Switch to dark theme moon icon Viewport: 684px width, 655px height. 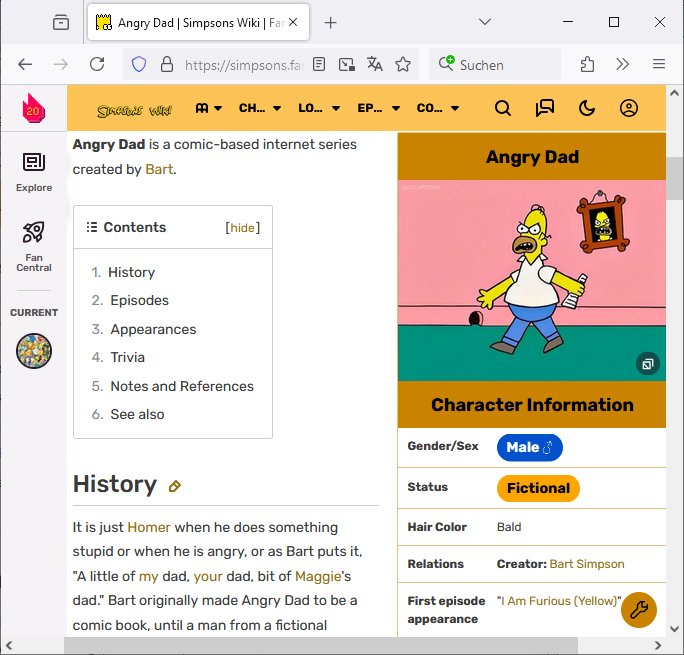click(587, 108)
